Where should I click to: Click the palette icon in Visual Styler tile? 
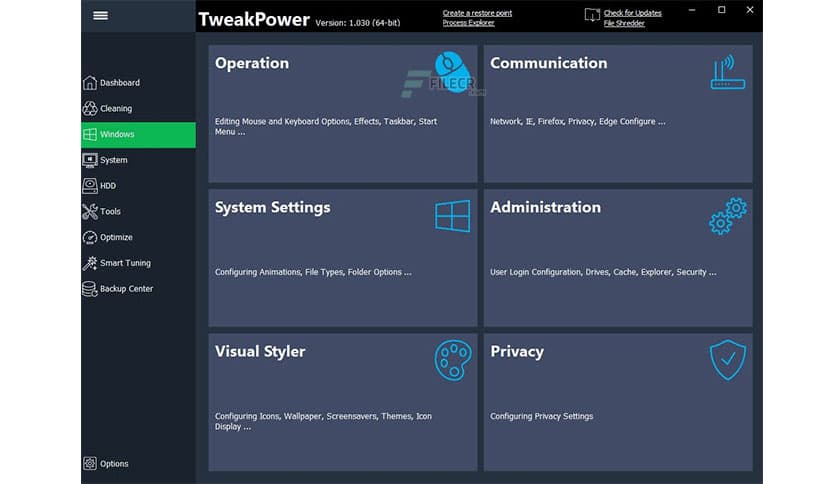[453, 360]
